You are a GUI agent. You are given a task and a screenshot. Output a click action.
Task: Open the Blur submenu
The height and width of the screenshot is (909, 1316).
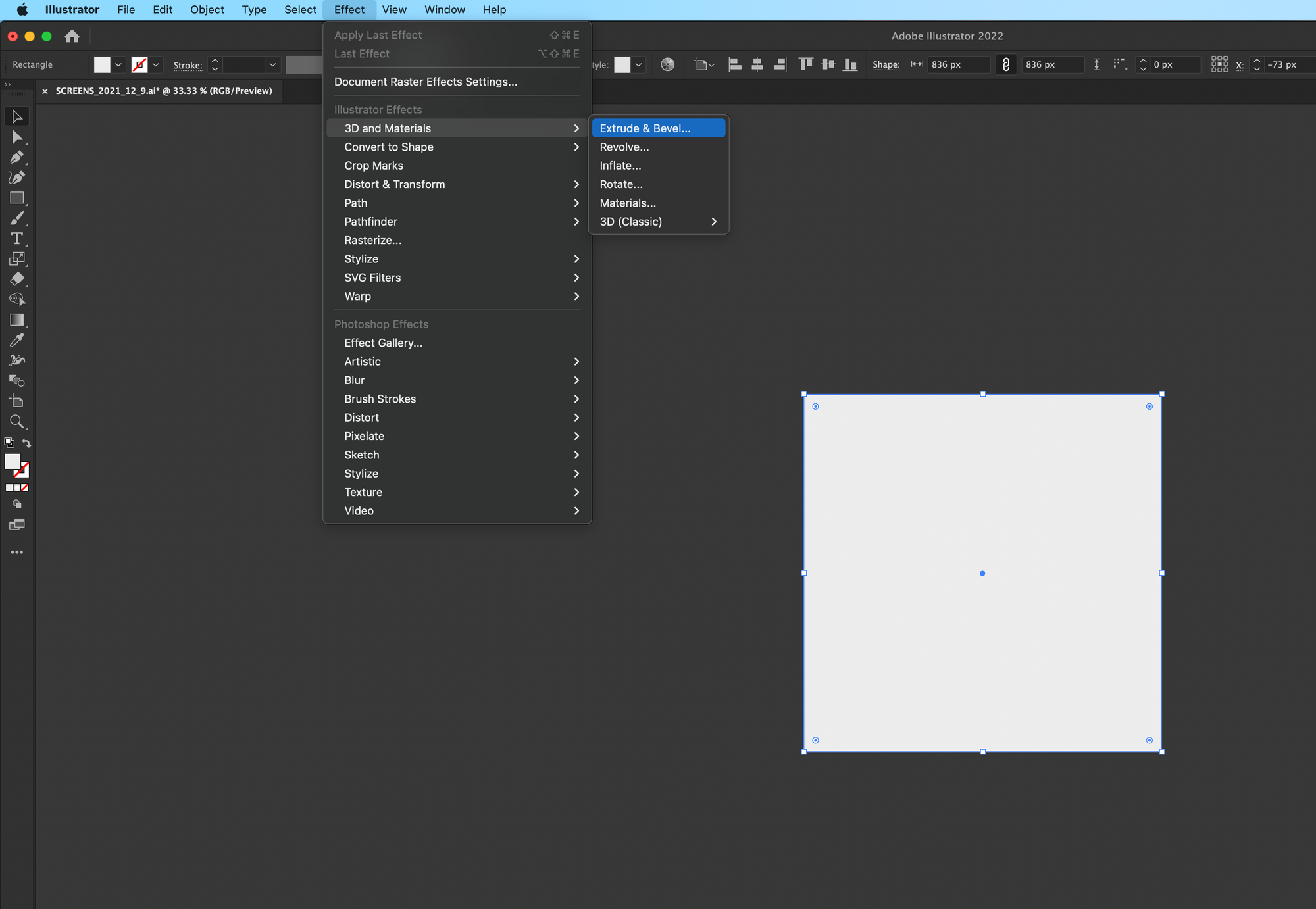coord(457,380)
